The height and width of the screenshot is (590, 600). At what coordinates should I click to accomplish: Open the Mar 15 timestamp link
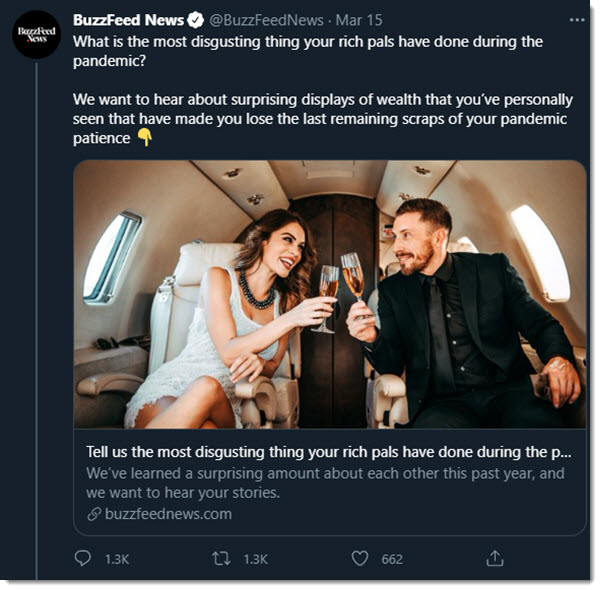[357, 21]
